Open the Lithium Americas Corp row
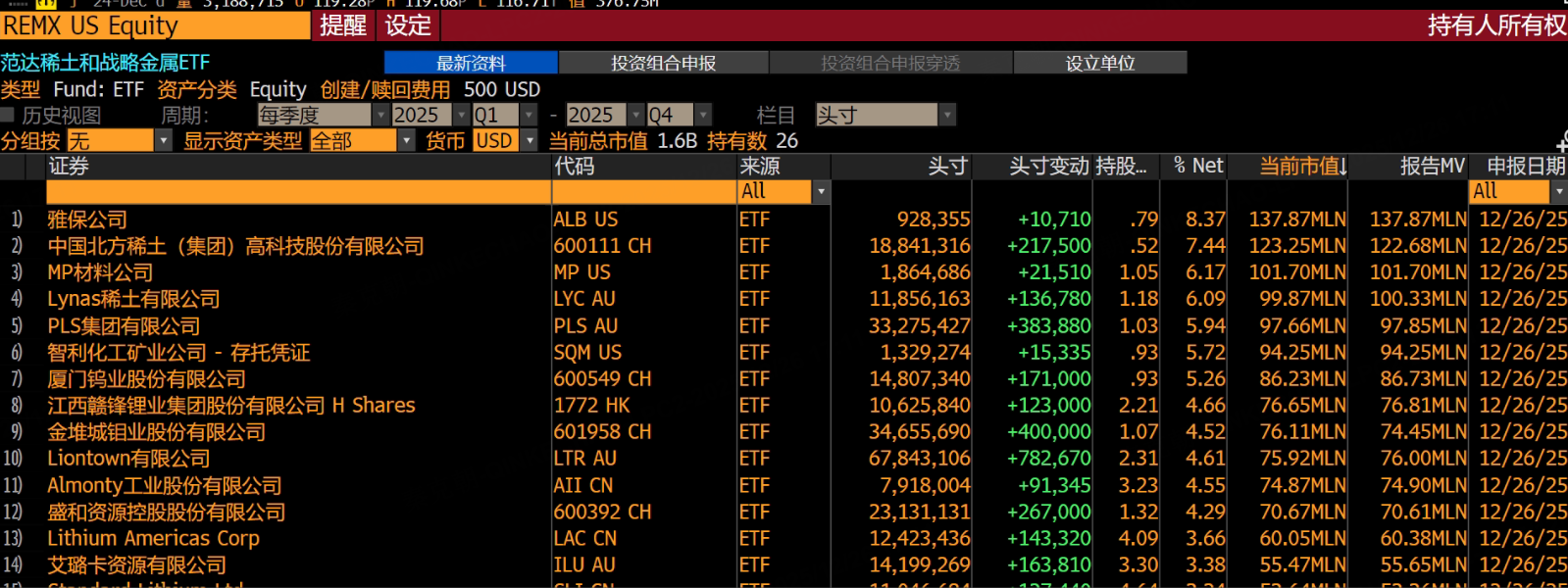This screenshot has width=1568, height=588. point(154,538)
